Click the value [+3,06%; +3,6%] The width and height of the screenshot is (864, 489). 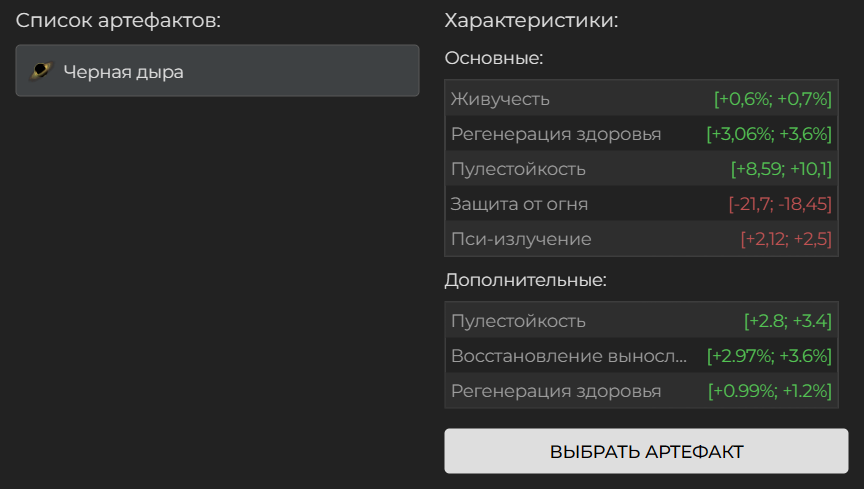[x=769, y=134]
